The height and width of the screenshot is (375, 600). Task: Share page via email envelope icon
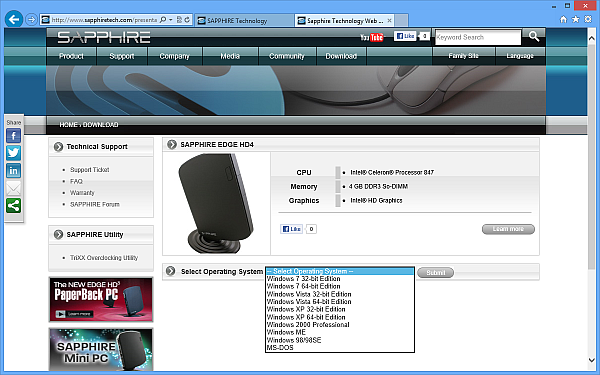pyautogui.click(x=13, y=188)
